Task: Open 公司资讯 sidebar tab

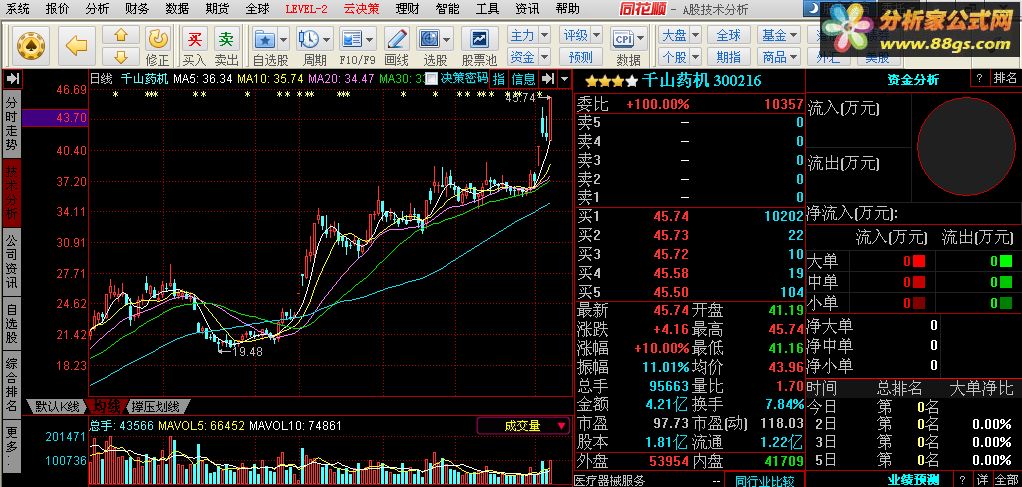Action: coord(12,261)
